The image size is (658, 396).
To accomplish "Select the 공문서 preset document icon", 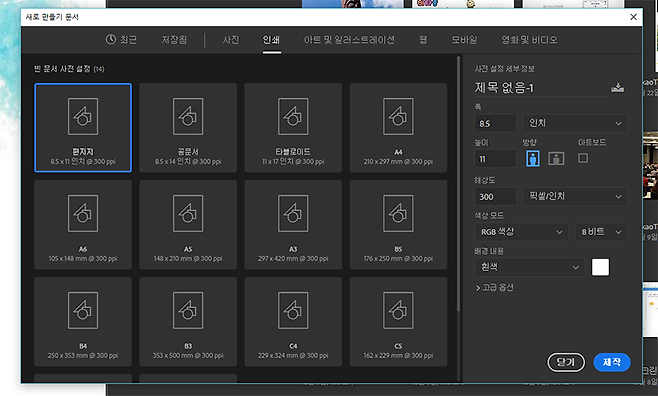I will tap(188, 117).
